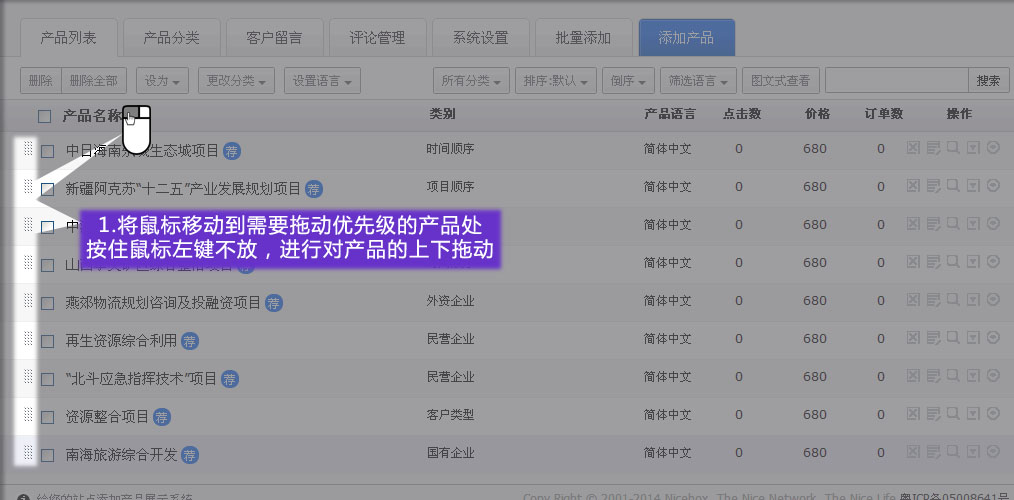Expand the 所有分类 category filter dropdown

coord(471,81)
